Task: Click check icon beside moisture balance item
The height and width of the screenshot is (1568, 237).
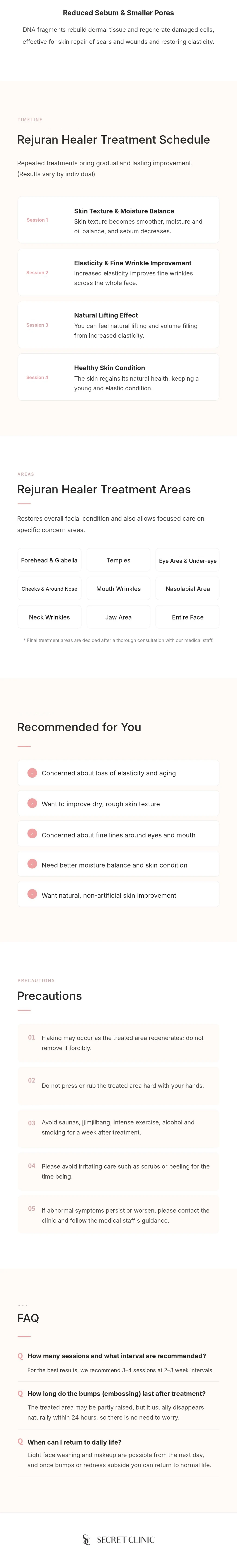Action: (x=32, y=864)
